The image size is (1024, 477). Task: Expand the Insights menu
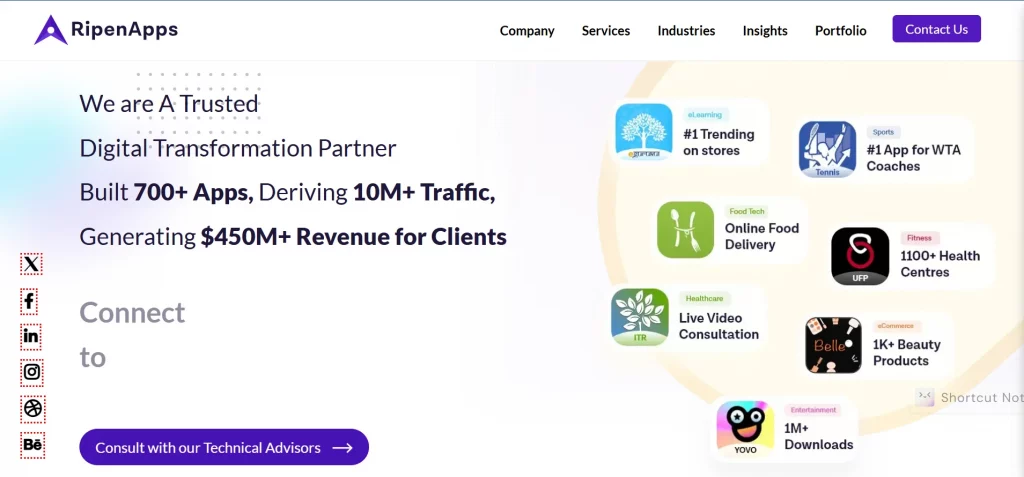click(x=765, y=31)
